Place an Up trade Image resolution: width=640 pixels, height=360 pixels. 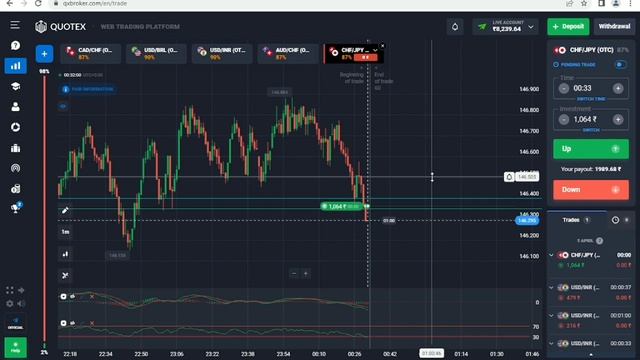tap(591, 149)
